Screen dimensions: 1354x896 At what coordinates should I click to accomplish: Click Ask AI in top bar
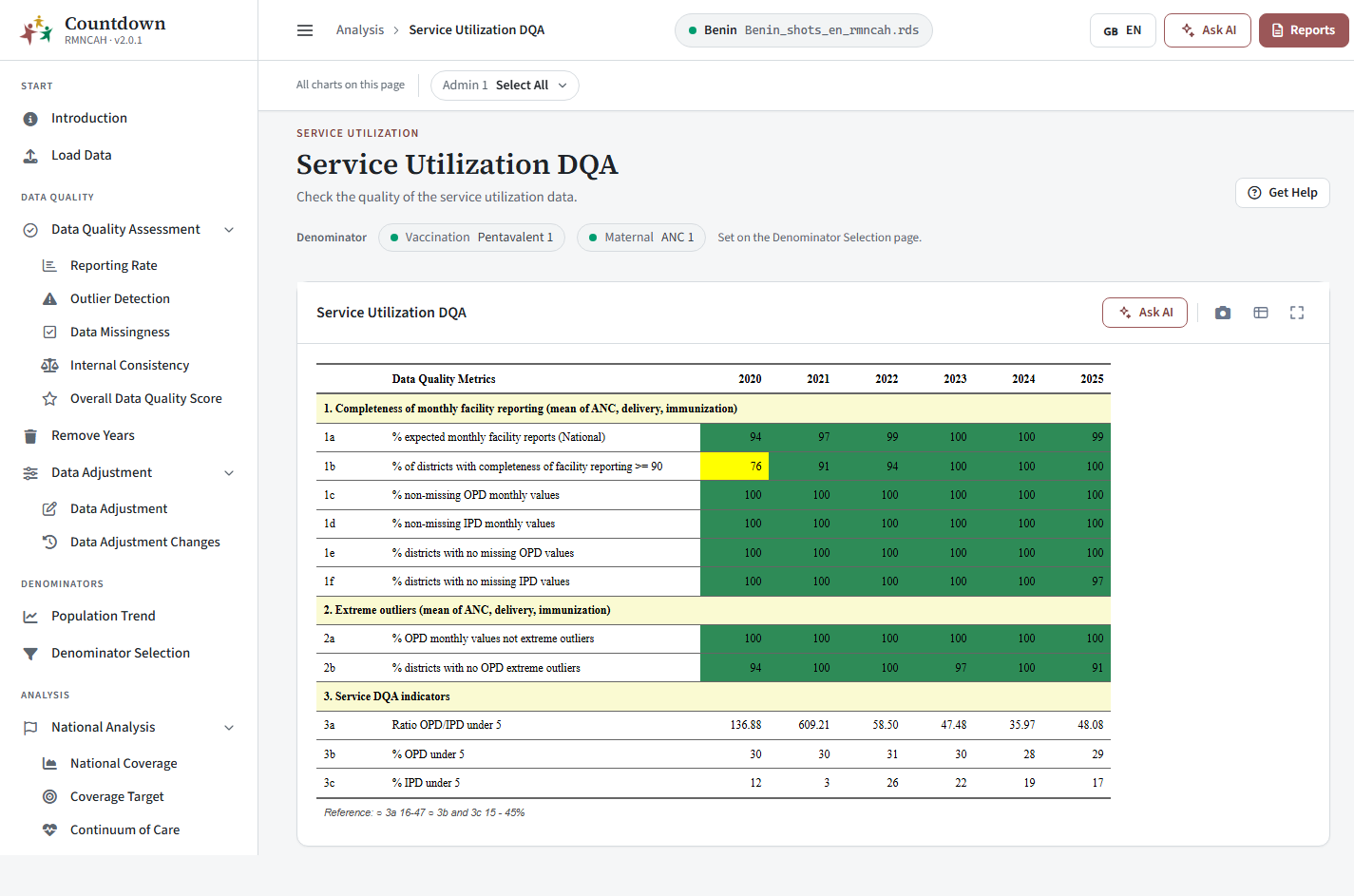pos(1208,30)
